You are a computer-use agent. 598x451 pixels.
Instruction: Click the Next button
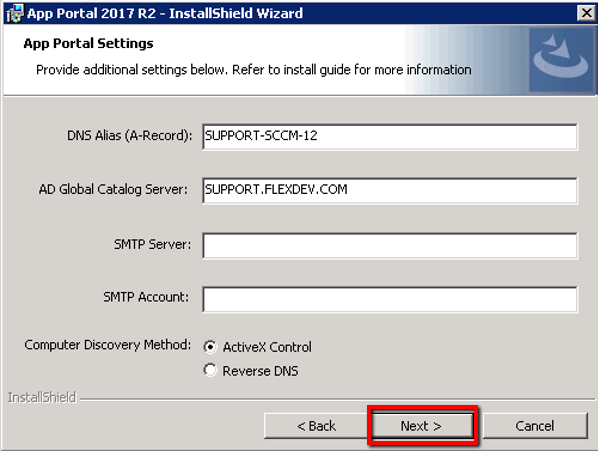point(422,425)
